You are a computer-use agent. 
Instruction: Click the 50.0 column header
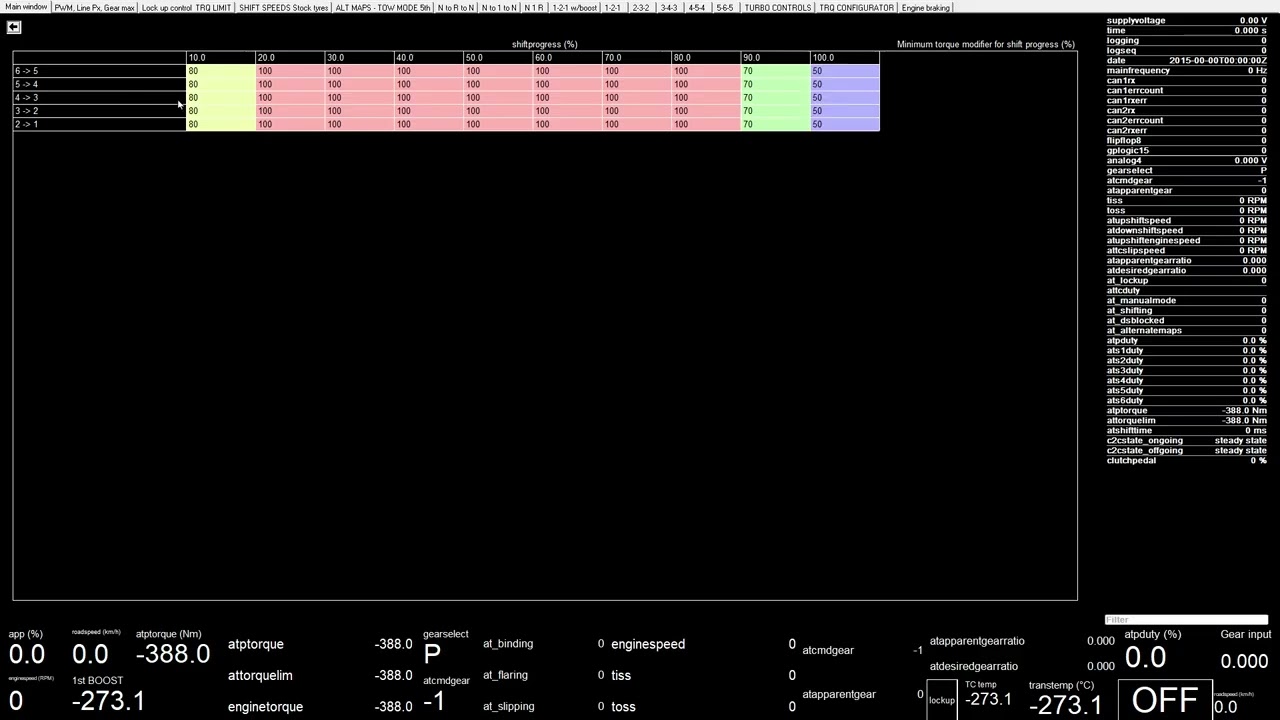(x=498, y=58)
